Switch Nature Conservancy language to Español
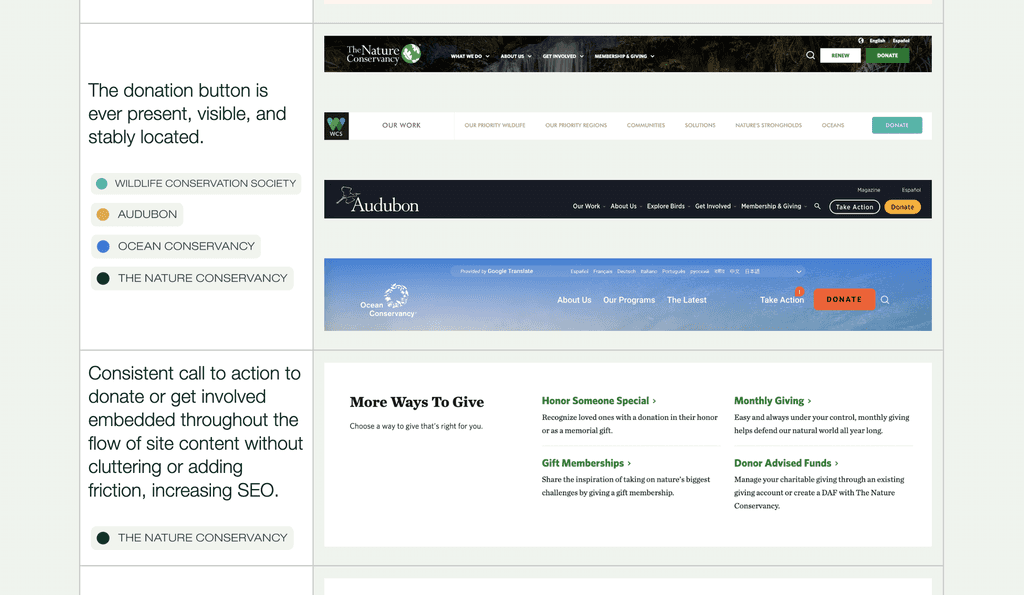Image resolution: width=1024 pixels, height=595 pixels. [x=901, y=40]
